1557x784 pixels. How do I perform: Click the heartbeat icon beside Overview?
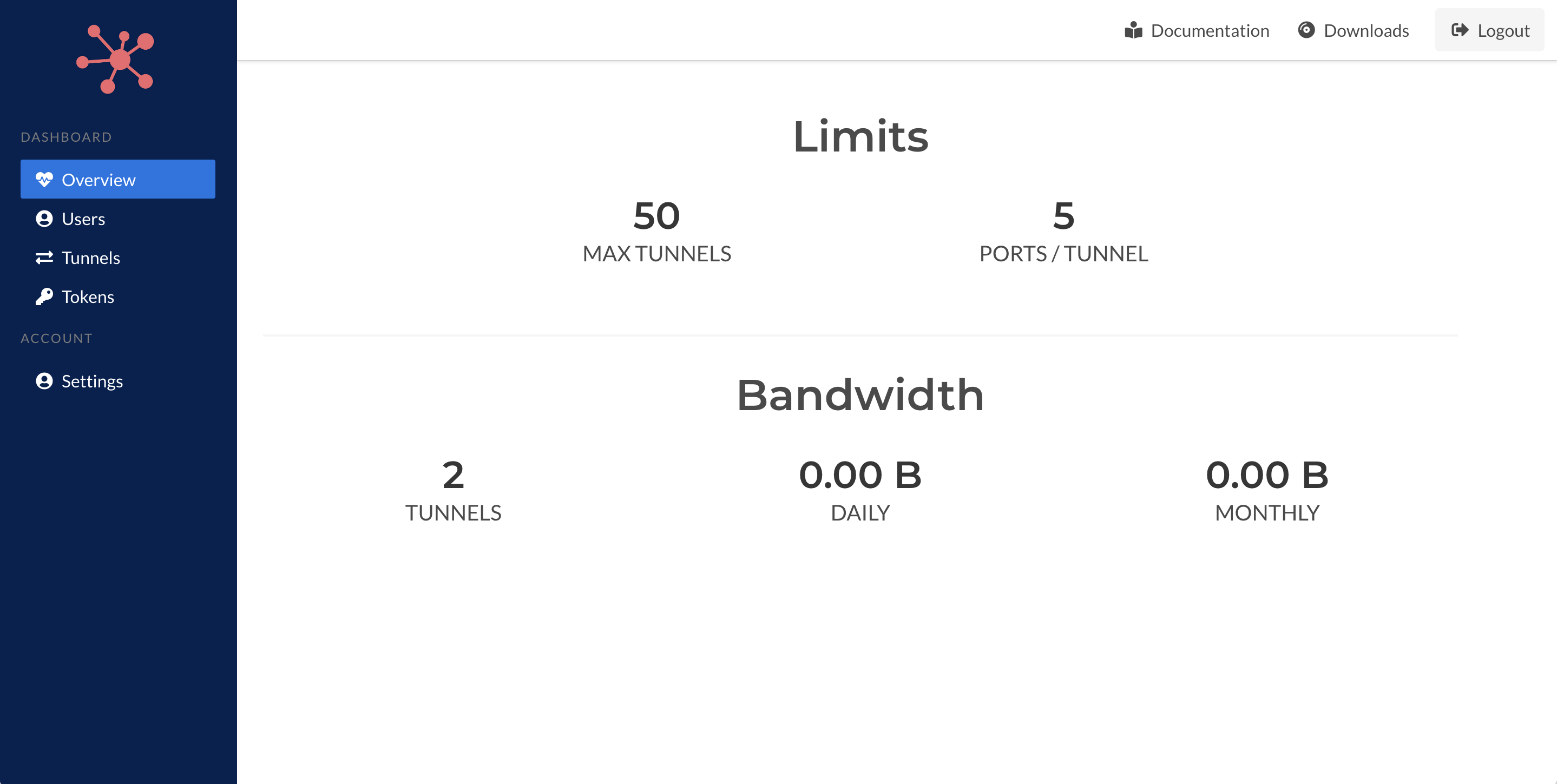(44, 180)
